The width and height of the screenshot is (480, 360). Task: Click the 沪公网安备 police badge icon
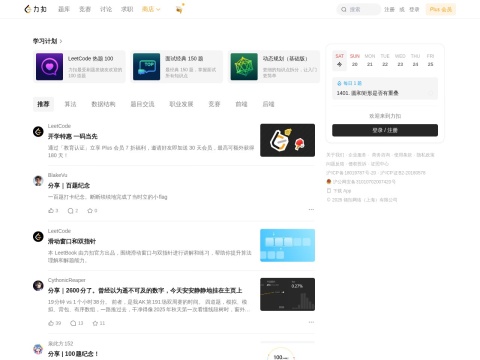pyautogui.click(x=329, y=182)
